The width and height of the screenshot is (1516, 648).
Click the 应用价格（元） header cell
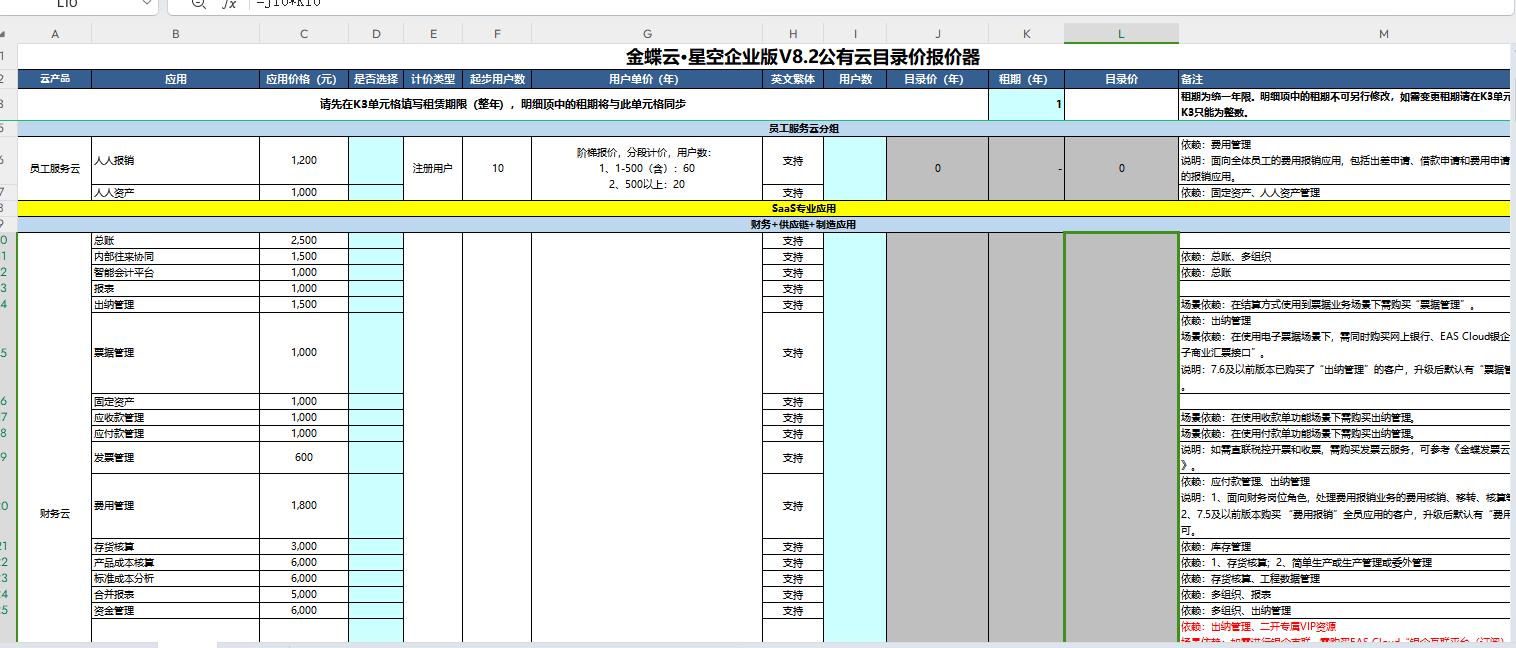(x=304, y=79)
